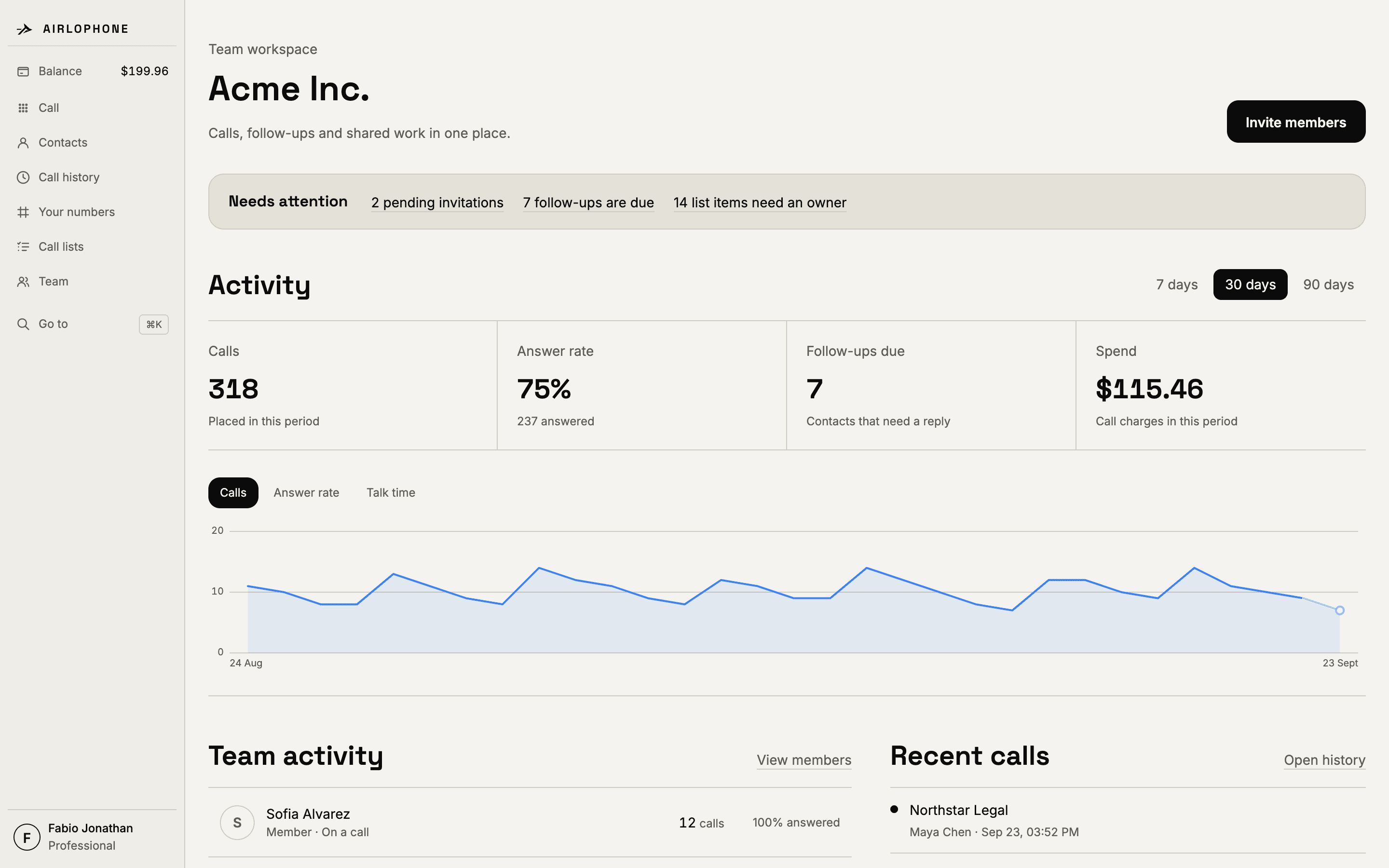Click the Team people icon
This screenshot has height=868, width=1389.
click(x=23, y=282)
